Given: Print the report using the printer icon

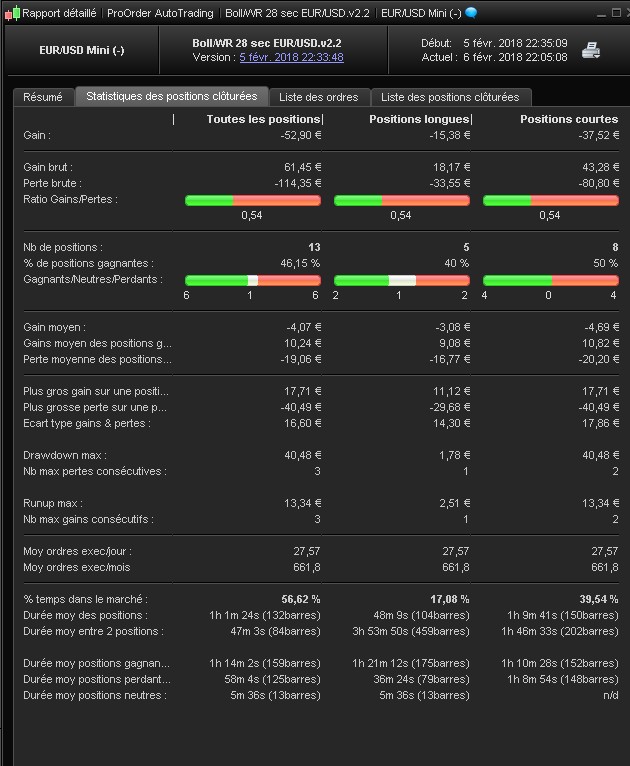Looking at the screenshot, I should (591, 50).
